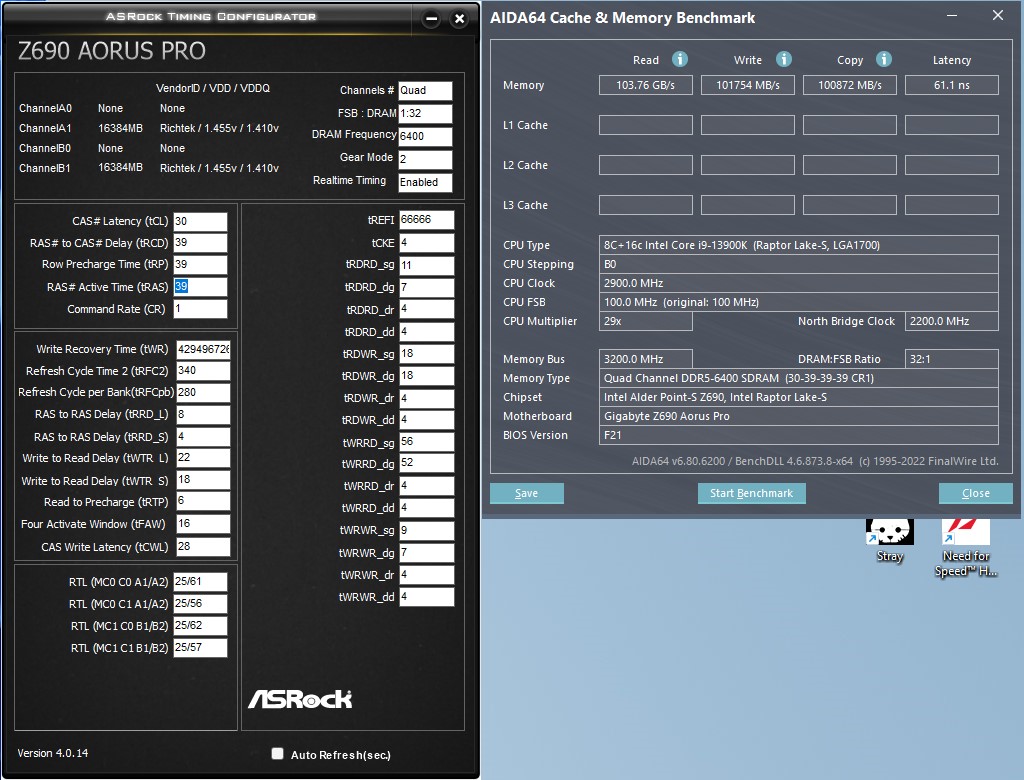Image resolution: width=1024 pixels, height=780 pixels.
Task: Click the Four Activate Window (tFAW) field
Action: click(x=203, y=524)
